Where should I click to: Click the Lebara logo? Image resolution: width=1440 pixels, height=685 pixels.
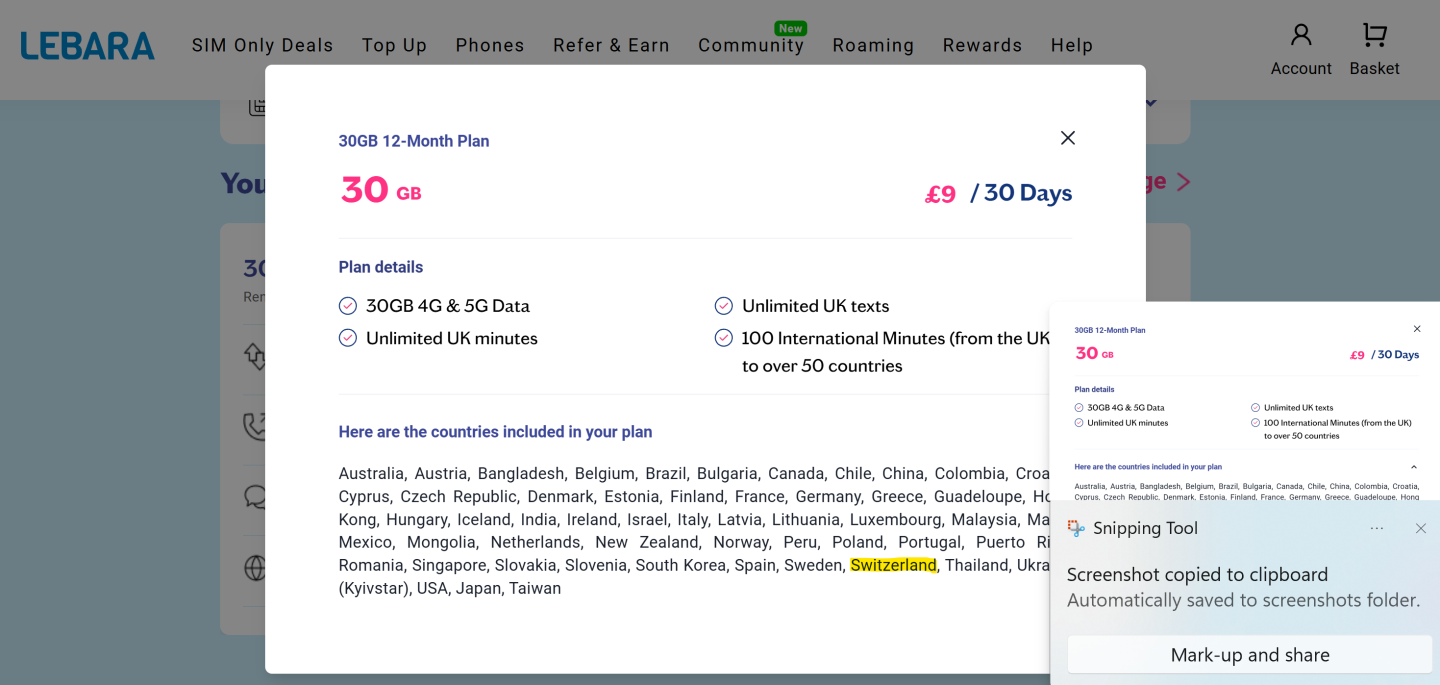pos(88,46)
